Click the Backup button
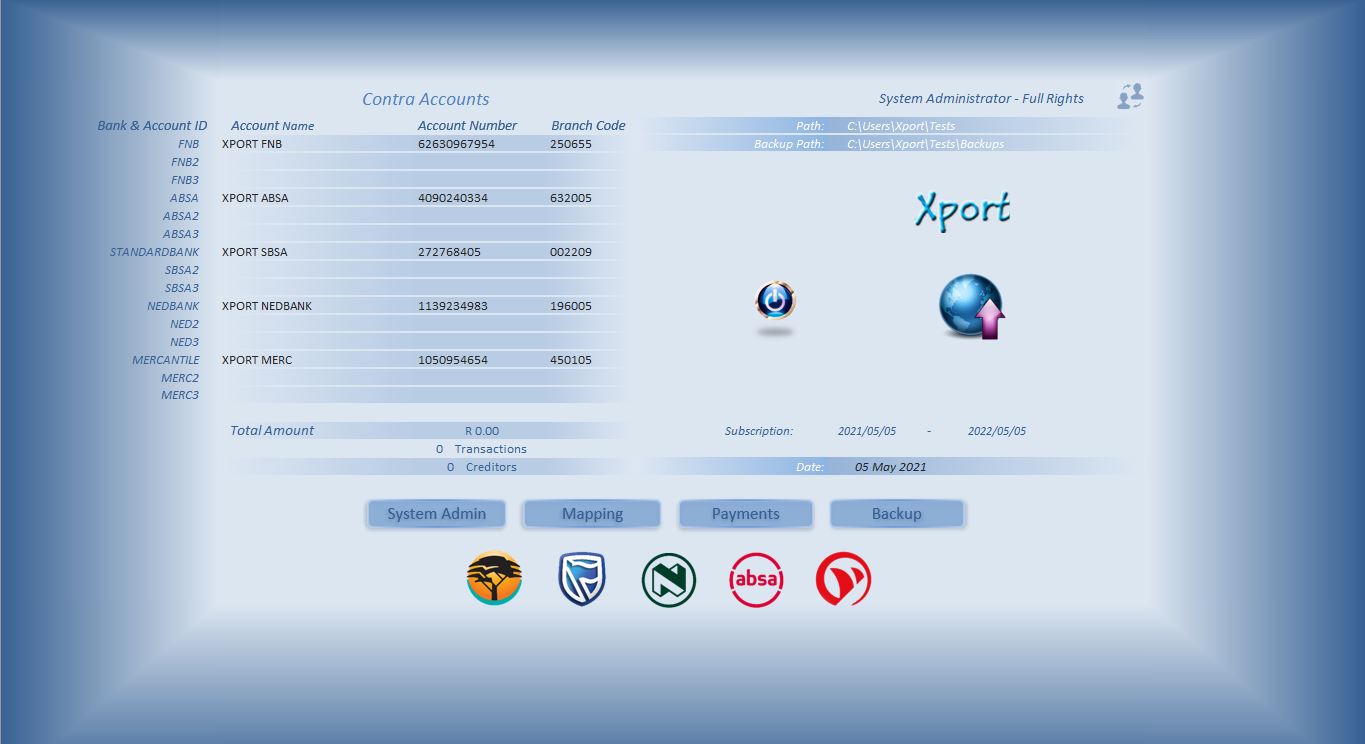1365x744 pixels. click(896, 514)
